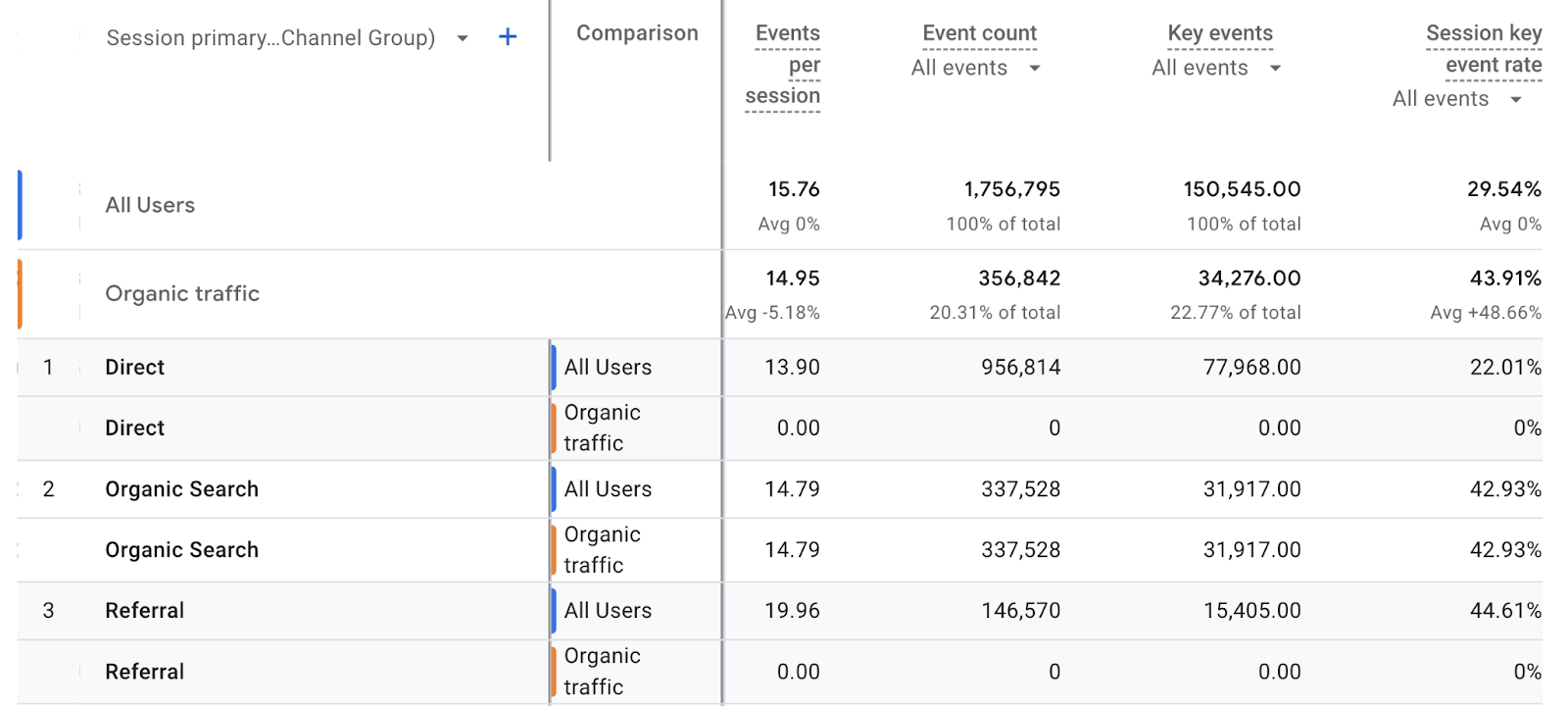The image size is (1568, 706).
Task: Click Direct key event rate 22.01%
Action: 1505,367
